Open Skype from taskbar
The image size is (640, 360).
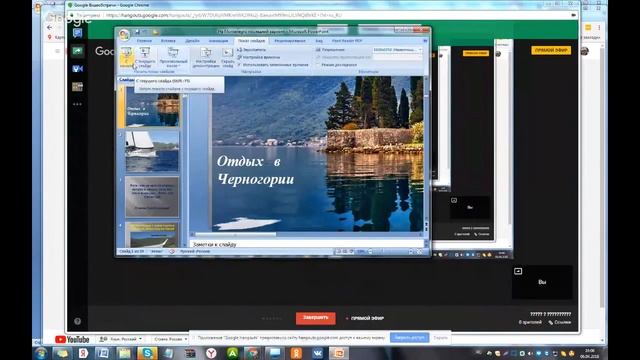point(147,353)
